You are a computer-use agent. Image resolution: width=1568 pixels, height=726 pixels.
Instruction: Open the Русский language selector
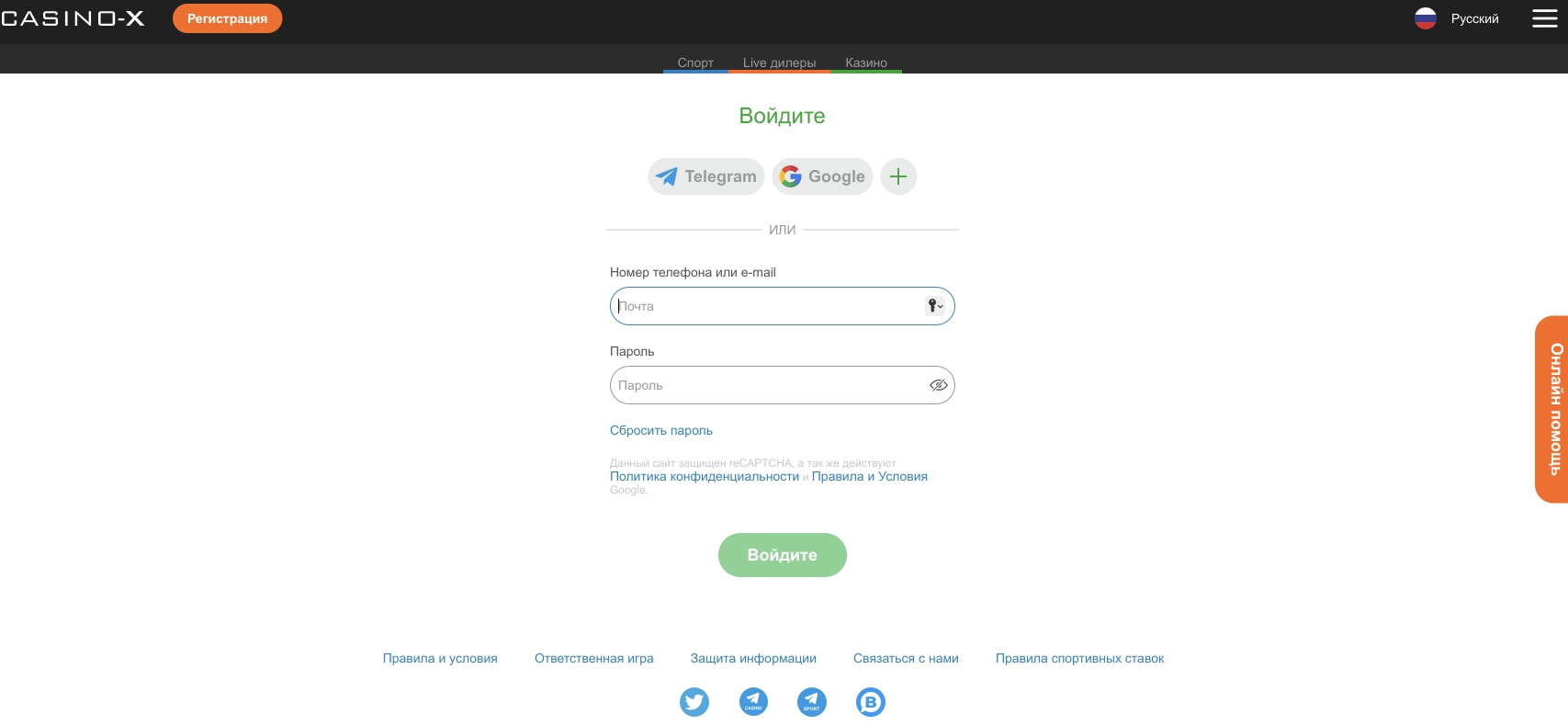pyautogui.click(x=1474, y=18)
